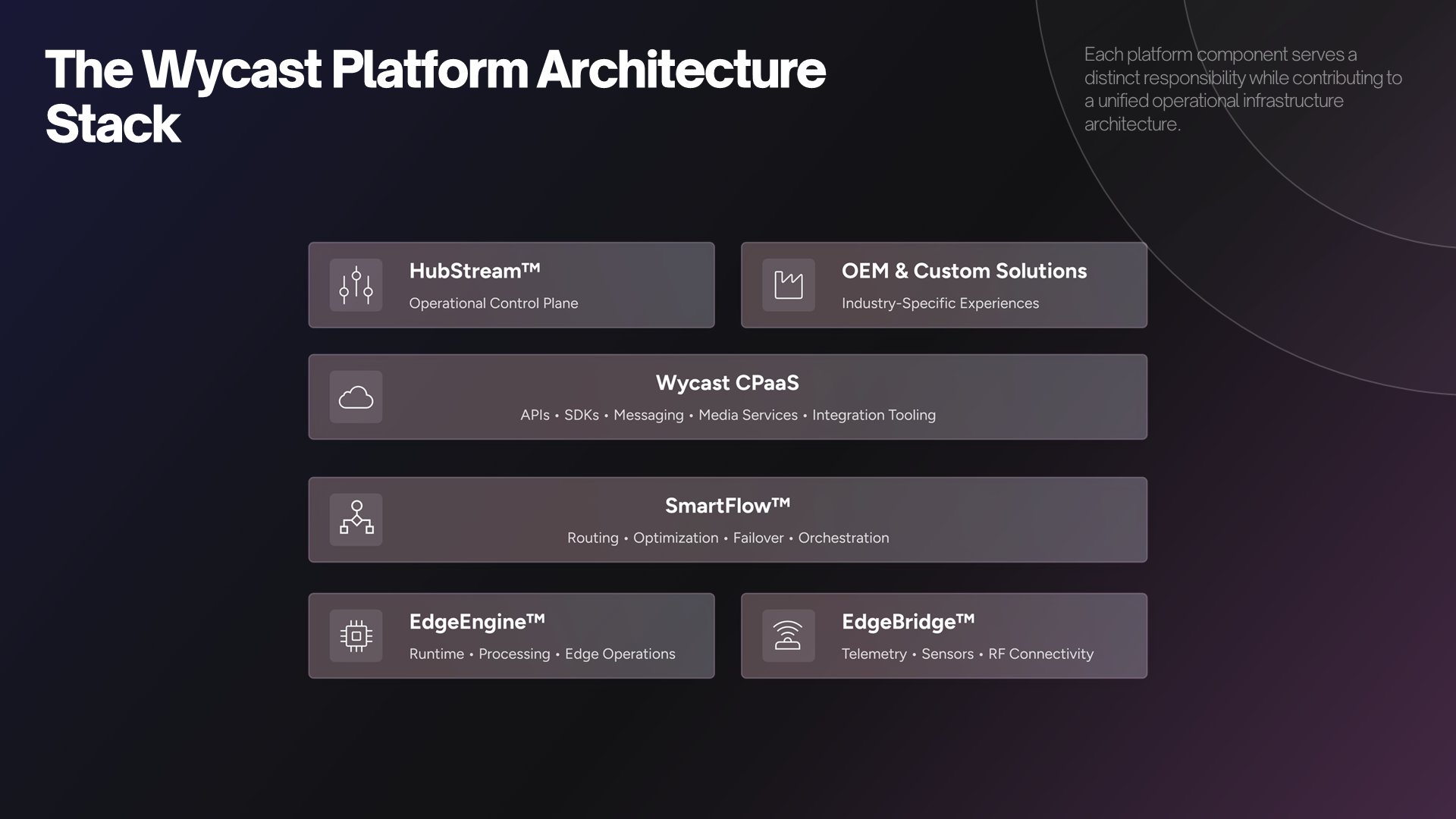Click the EdgeBridge wireless signal icon
The height and width of the screenshot is (819, 1456).
[x=789, y=635]
